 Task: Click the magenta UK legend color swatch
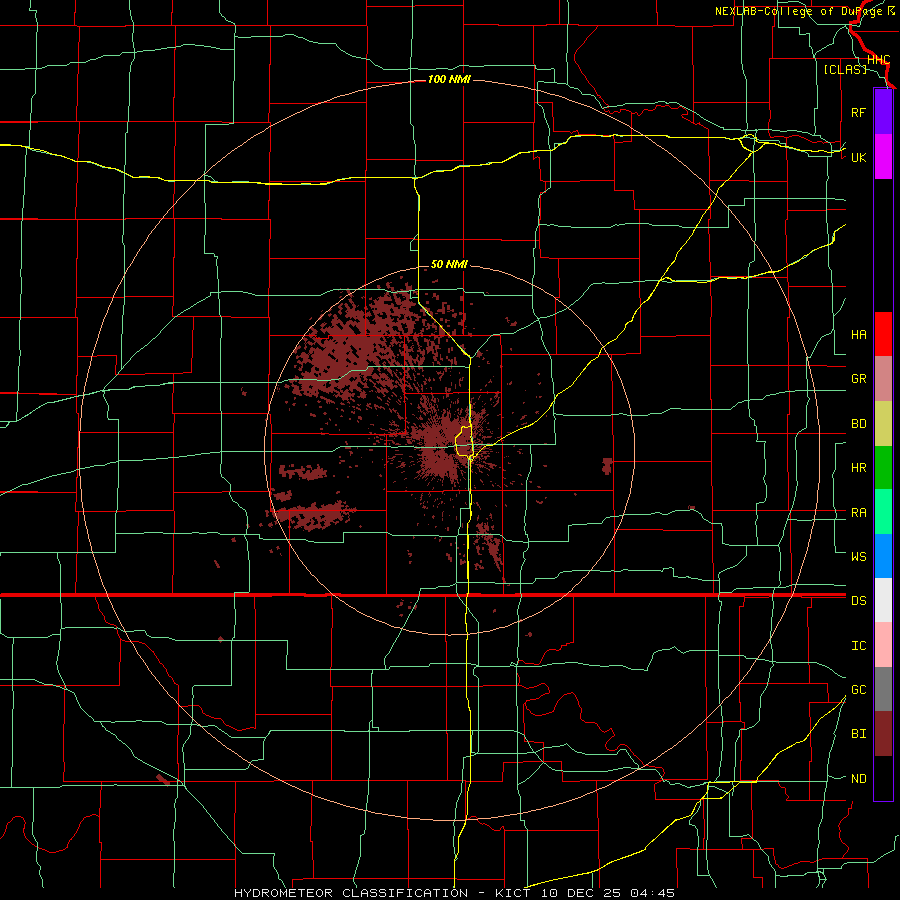click(883, 157)
